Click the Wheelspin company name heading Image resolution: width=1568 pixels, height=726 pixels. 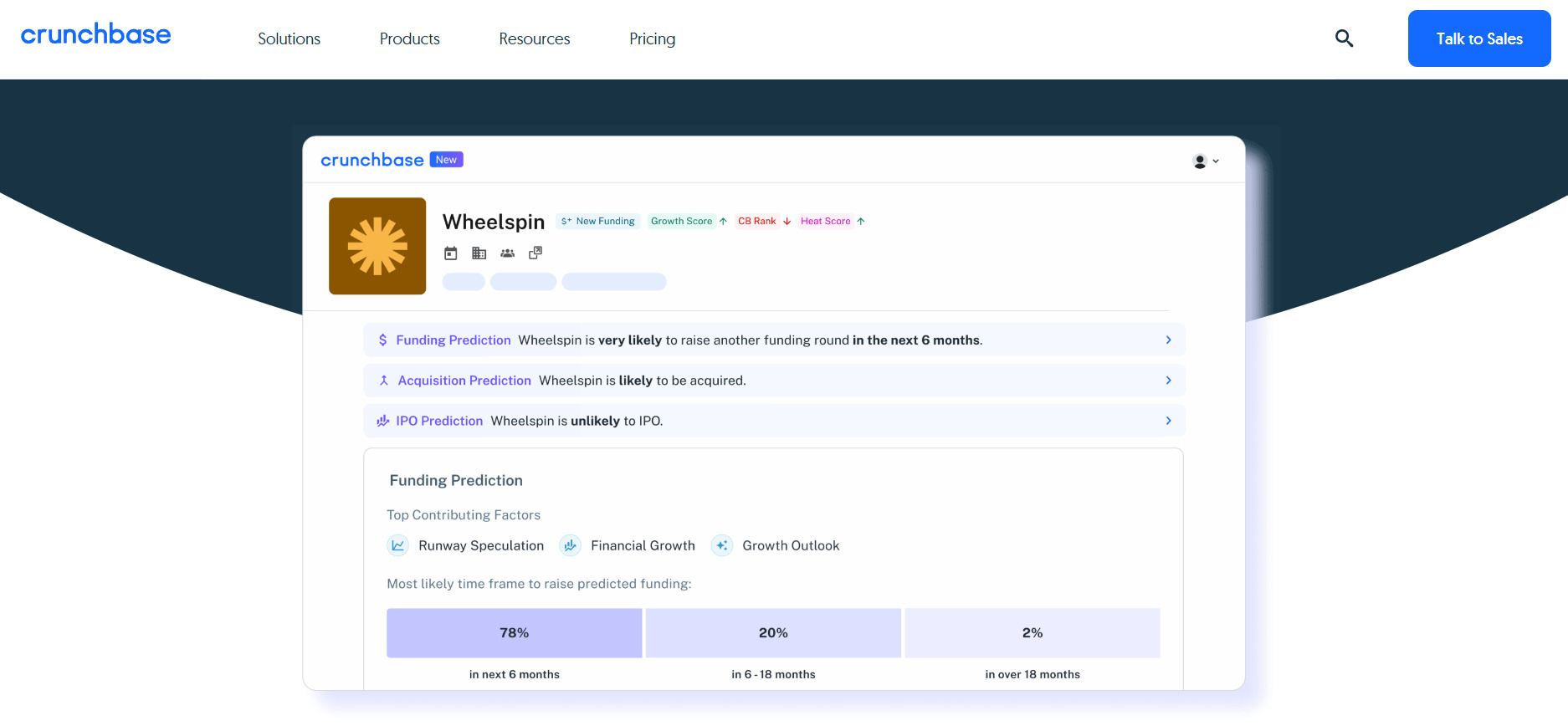(x=494, y=222)
